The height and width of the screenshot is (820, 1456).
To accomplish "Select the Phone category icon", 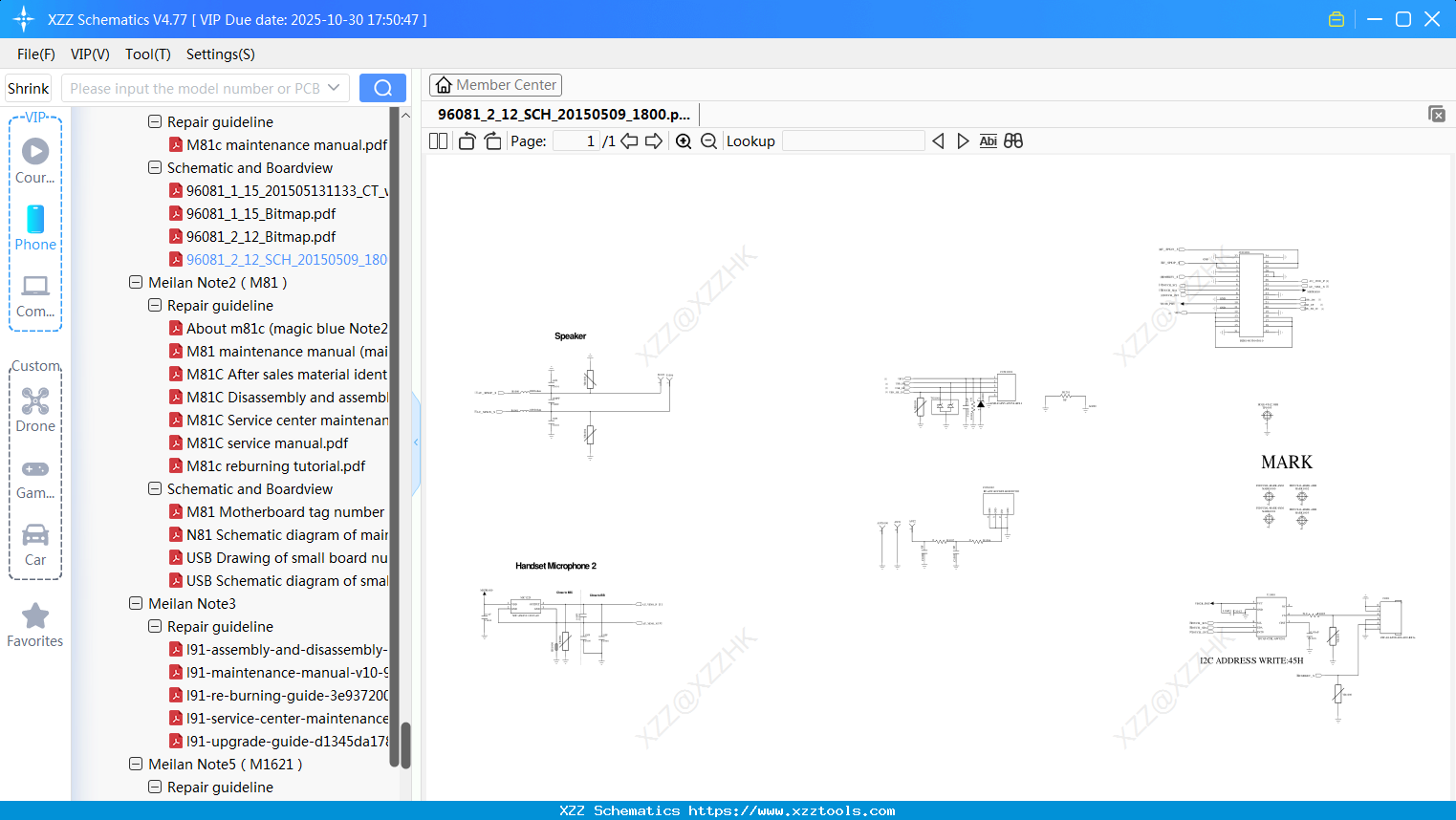I will (x=35, y=227).
